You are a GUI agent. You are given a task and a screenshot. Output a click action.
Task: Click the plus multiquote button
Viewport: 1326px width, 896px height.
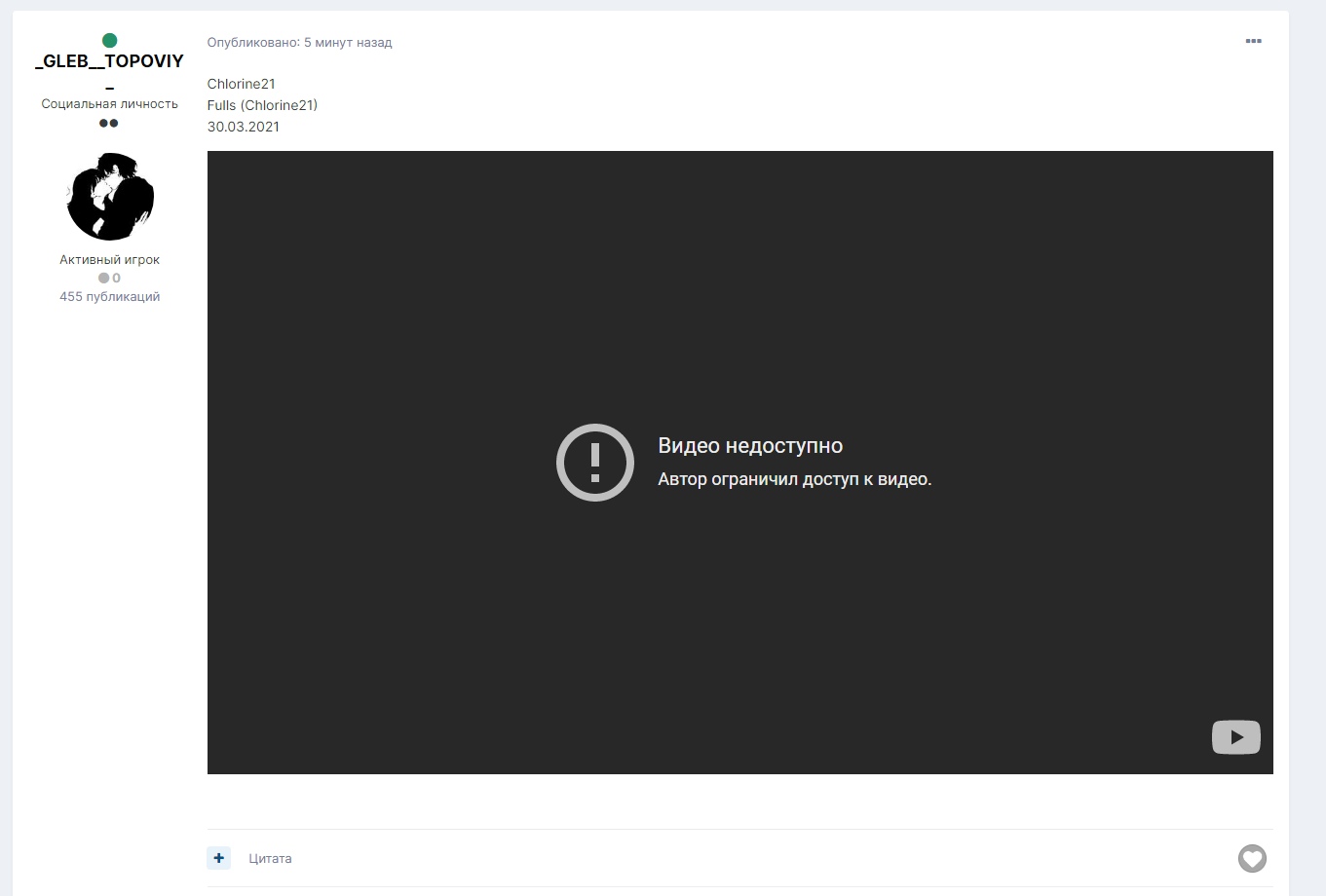tap(219, 858)
